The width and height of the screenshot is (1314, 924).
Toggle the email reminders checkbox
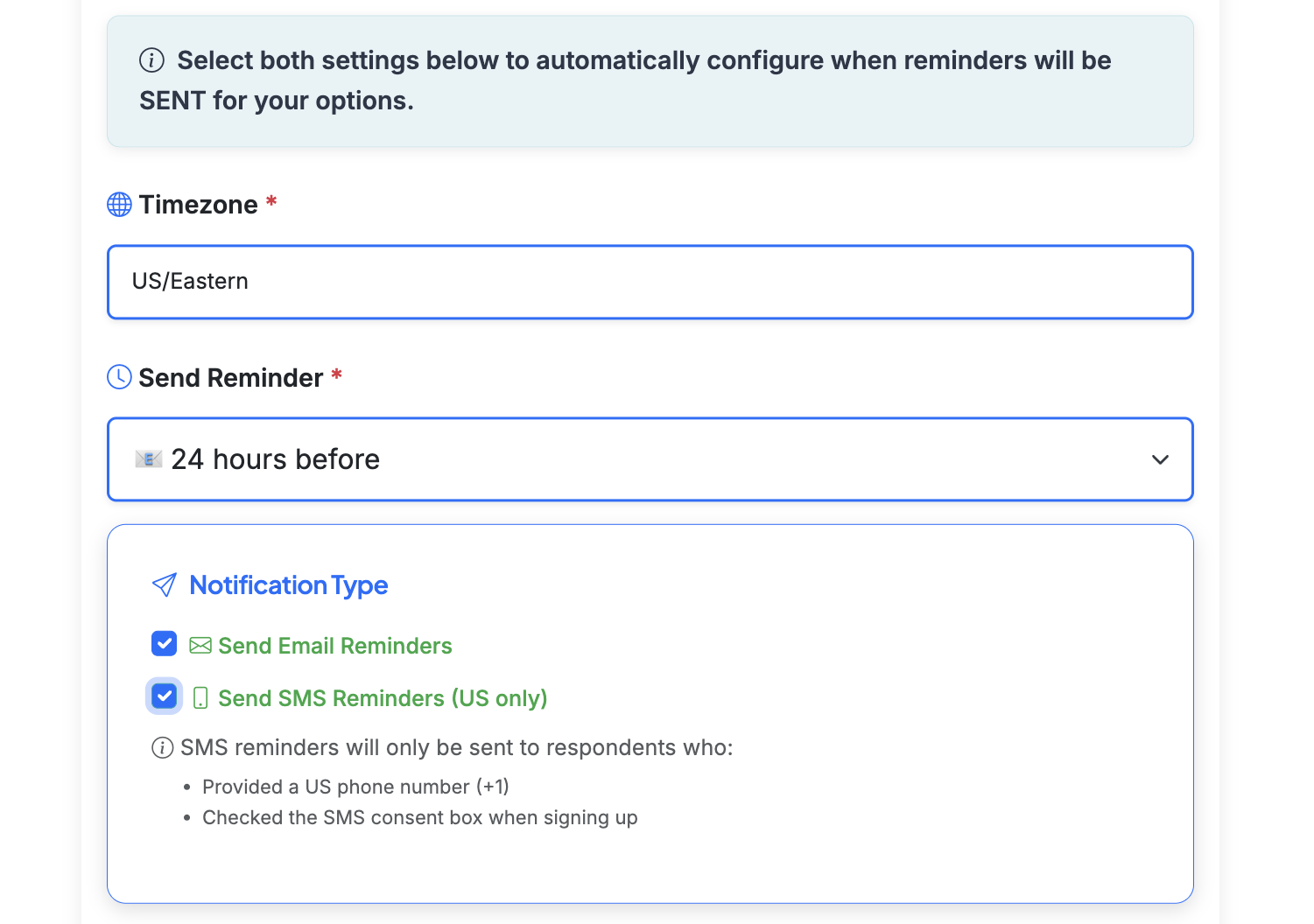point(164,643)
